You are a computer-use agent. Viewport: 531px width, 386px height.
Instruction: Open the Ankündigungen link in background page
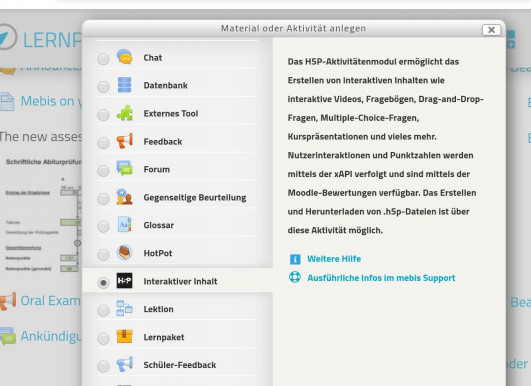[51, 336]
